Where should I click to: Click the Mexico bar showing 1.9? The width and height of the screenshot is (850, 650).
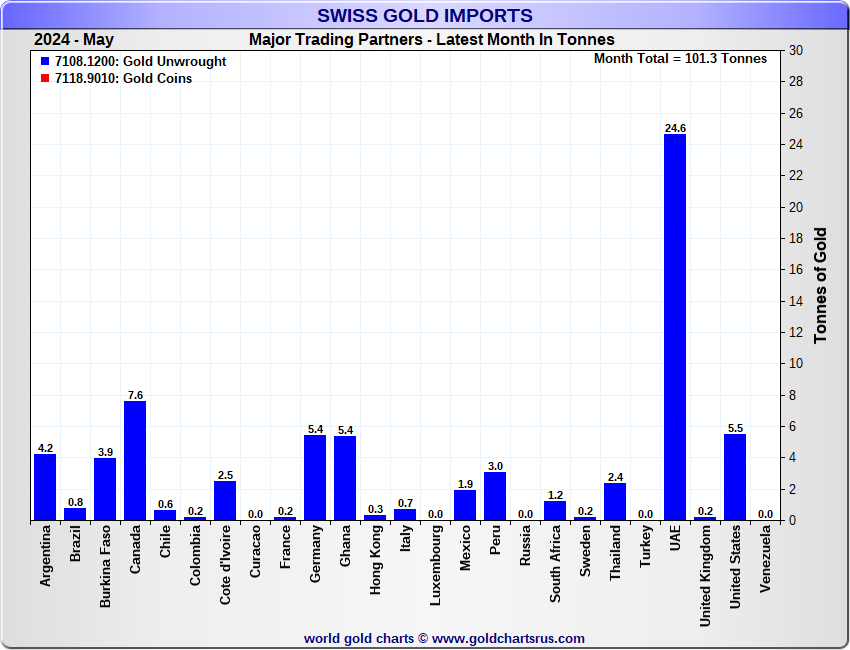(x=465, y=505)
